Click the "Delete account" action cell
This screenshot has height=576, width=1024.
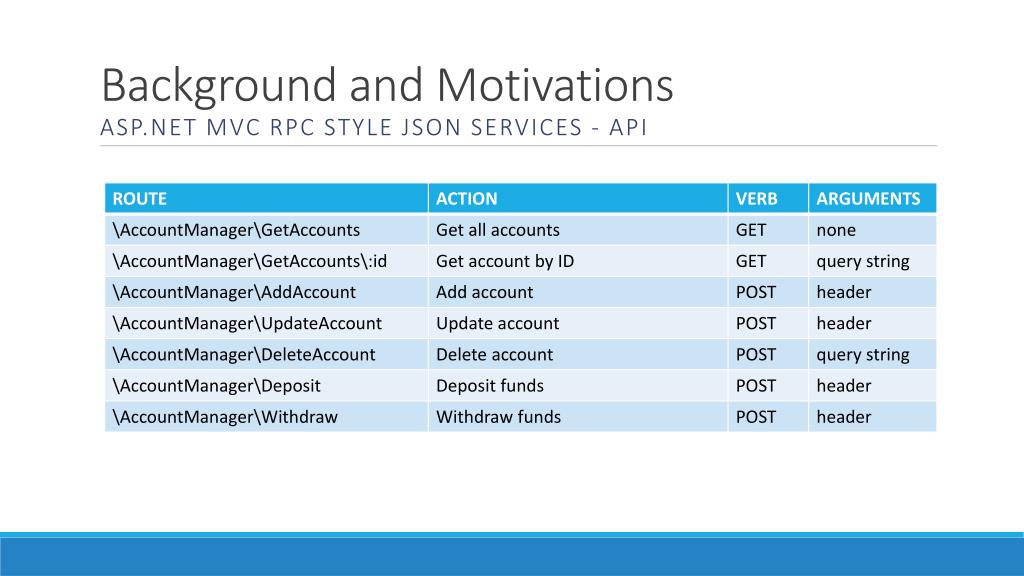click(578, 355)
